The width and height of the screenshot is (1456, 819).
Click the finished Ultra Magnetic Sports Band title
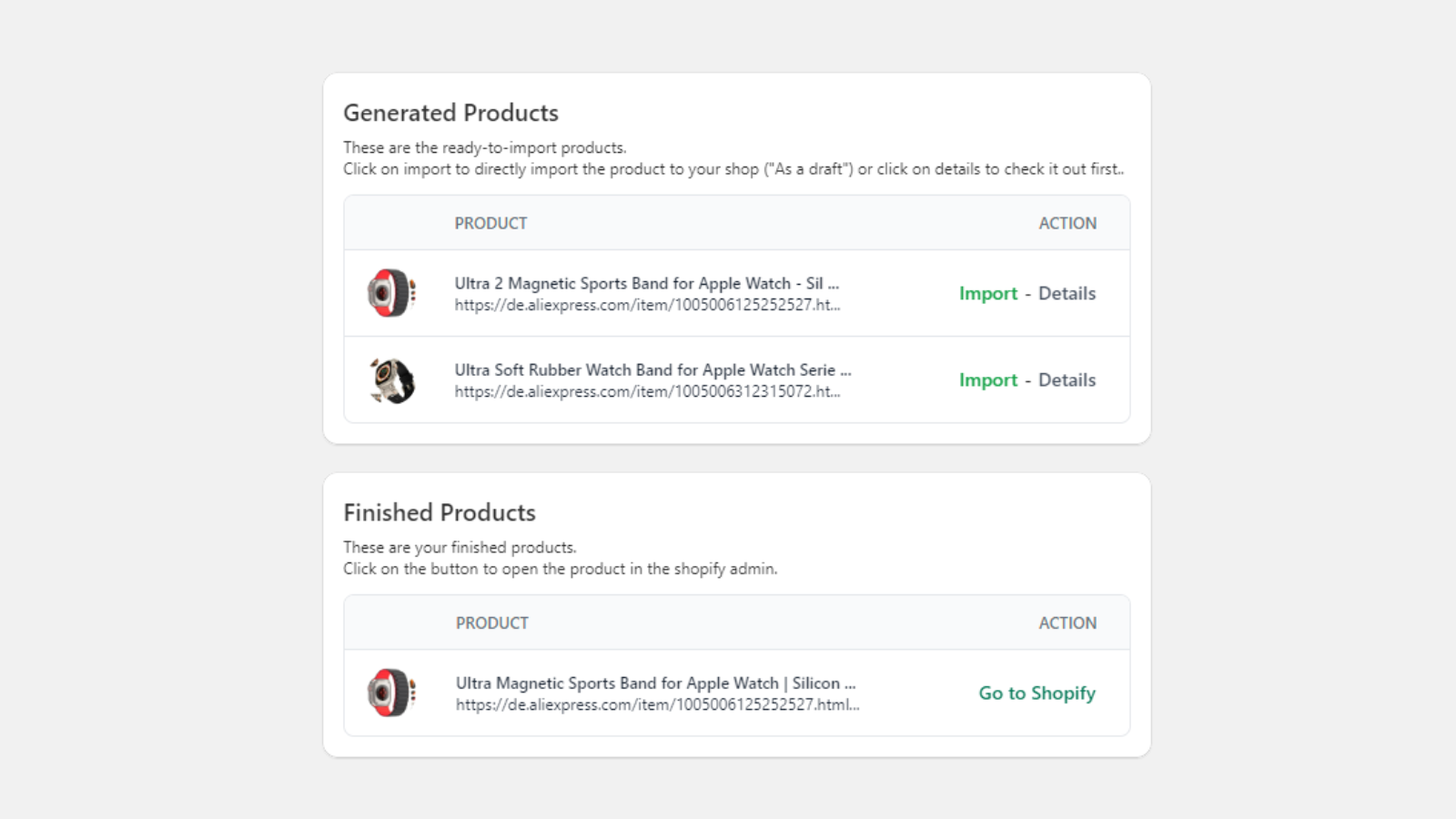point(655,682)
